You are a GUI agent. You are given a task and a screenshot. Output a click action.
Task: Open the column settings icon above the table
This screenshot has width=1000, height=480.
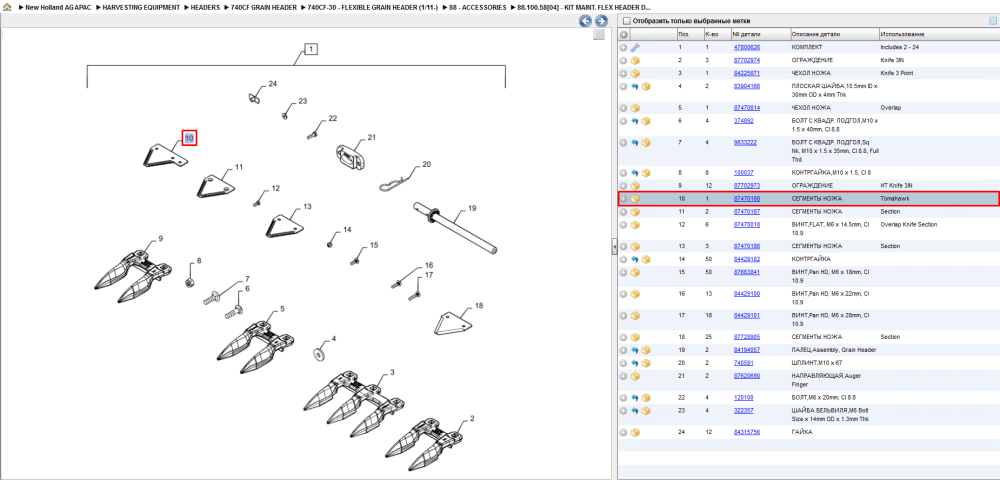click(991, 20)
